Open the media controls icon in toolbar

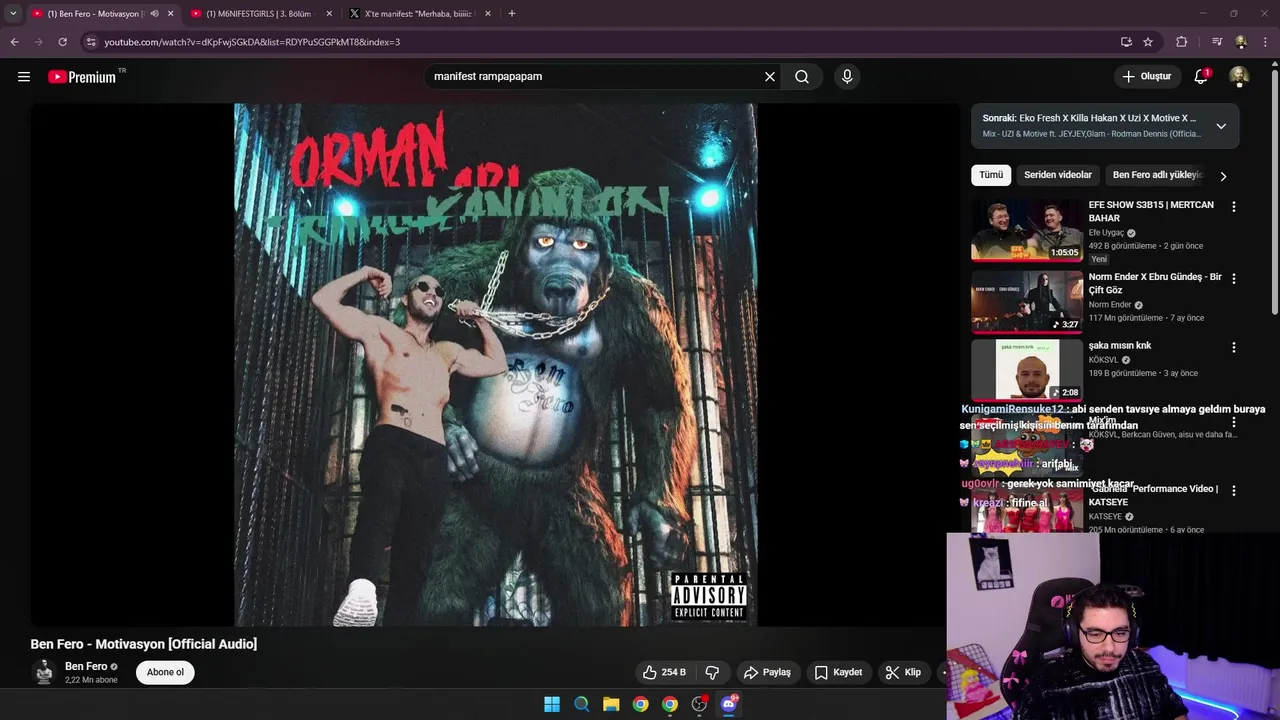pyautogui.click(x=1217, y=42)
